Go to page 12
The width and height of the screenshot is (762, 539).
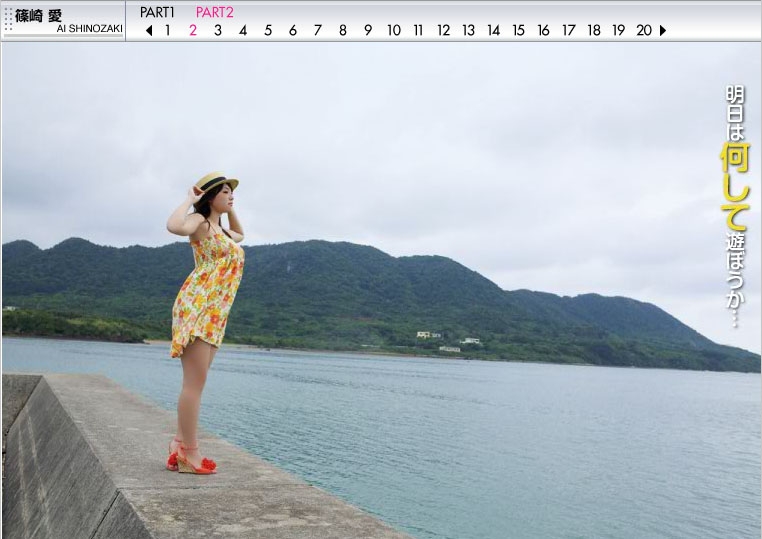pyautogui.click(x=444, y=31)
